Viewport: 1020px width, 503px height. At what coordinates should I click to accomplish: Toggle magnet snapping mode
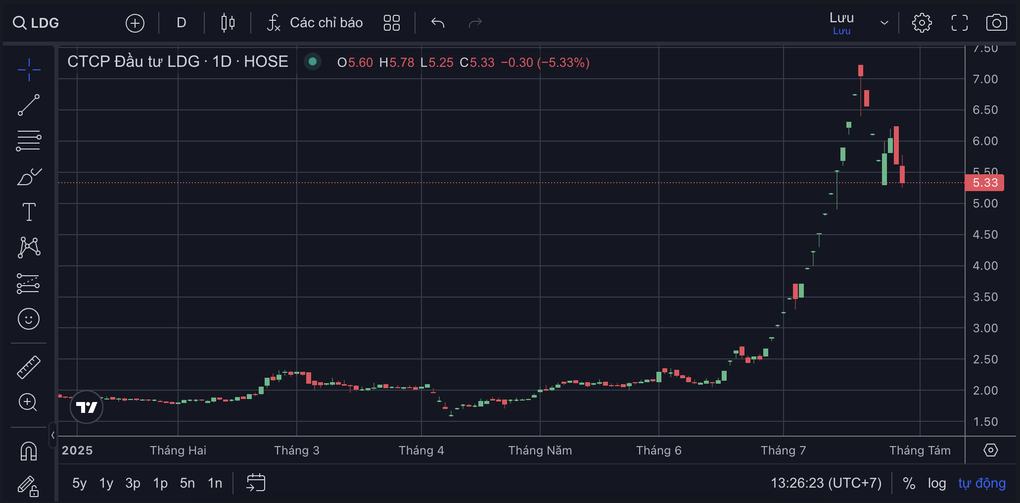[29, 451]
